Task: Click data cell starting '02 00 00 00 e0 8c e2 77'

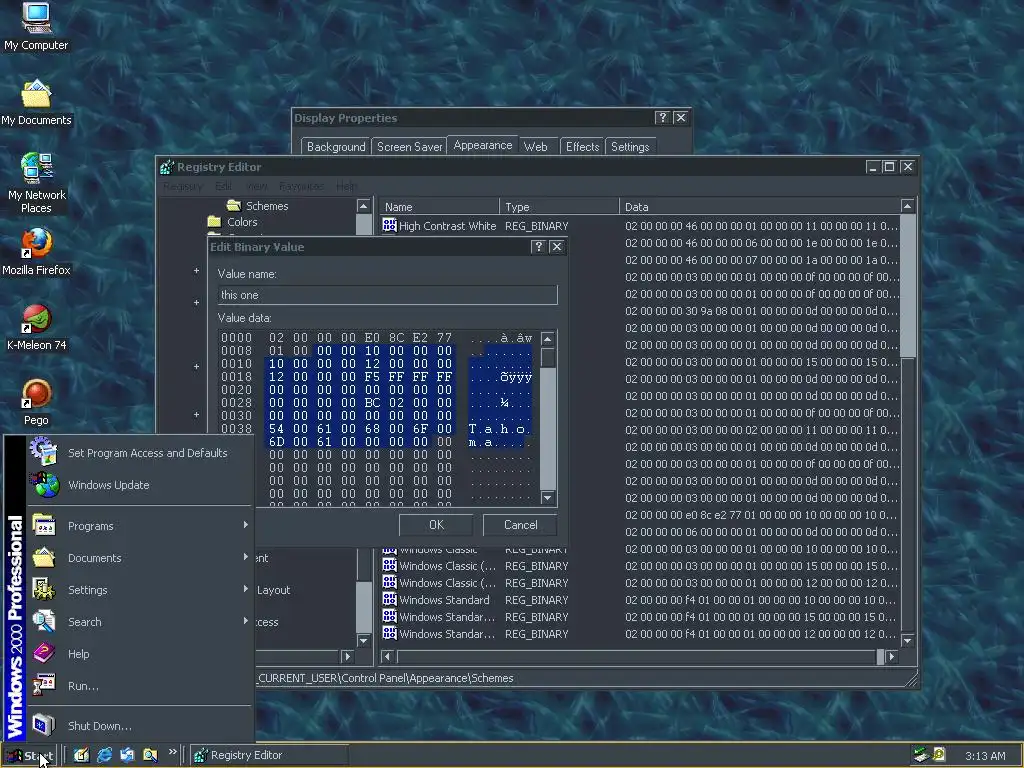Action: click(761, 515)
